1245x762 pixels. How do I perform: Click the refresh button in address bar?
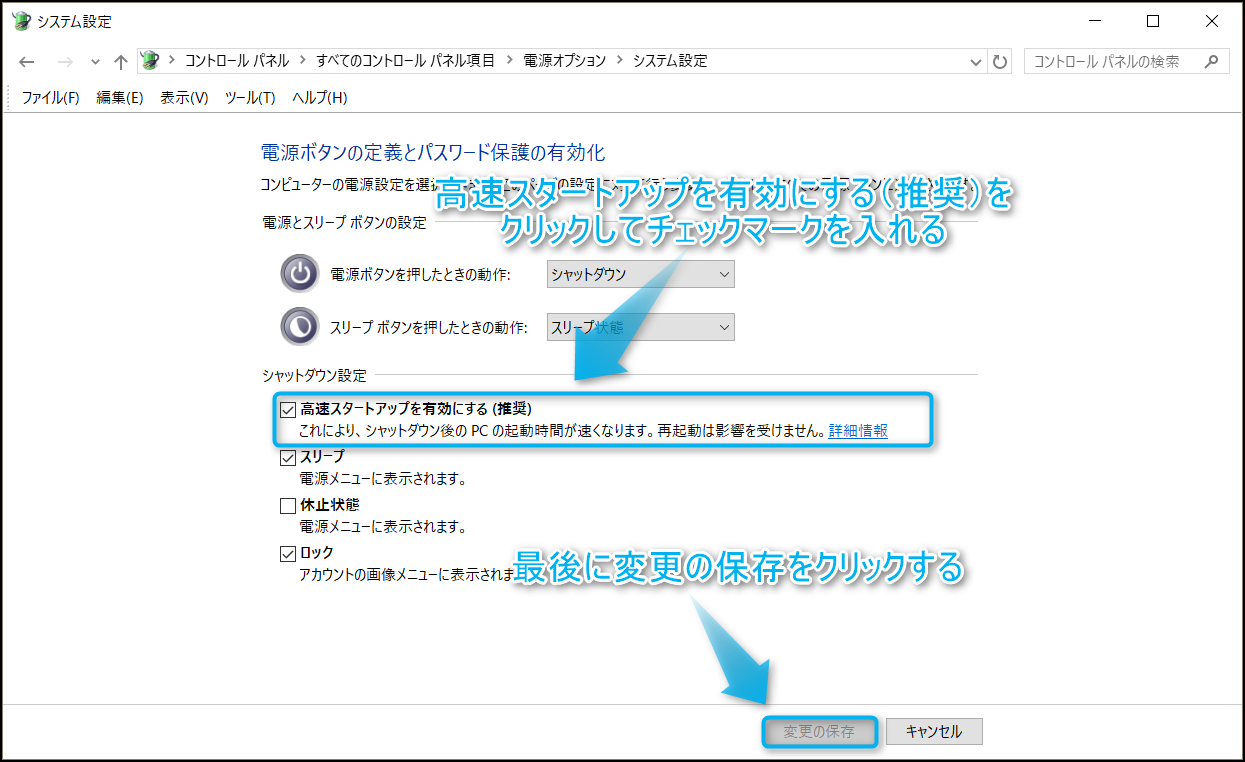pyautogui.click(x=1000, y=62)
